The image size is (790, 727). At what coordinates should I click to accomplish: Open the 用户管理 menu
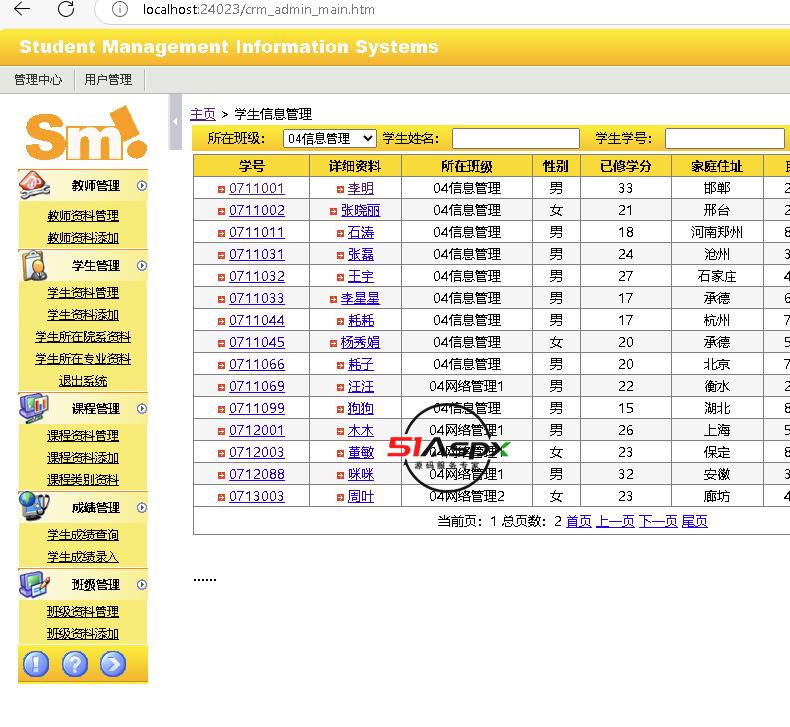pos(108,80)
